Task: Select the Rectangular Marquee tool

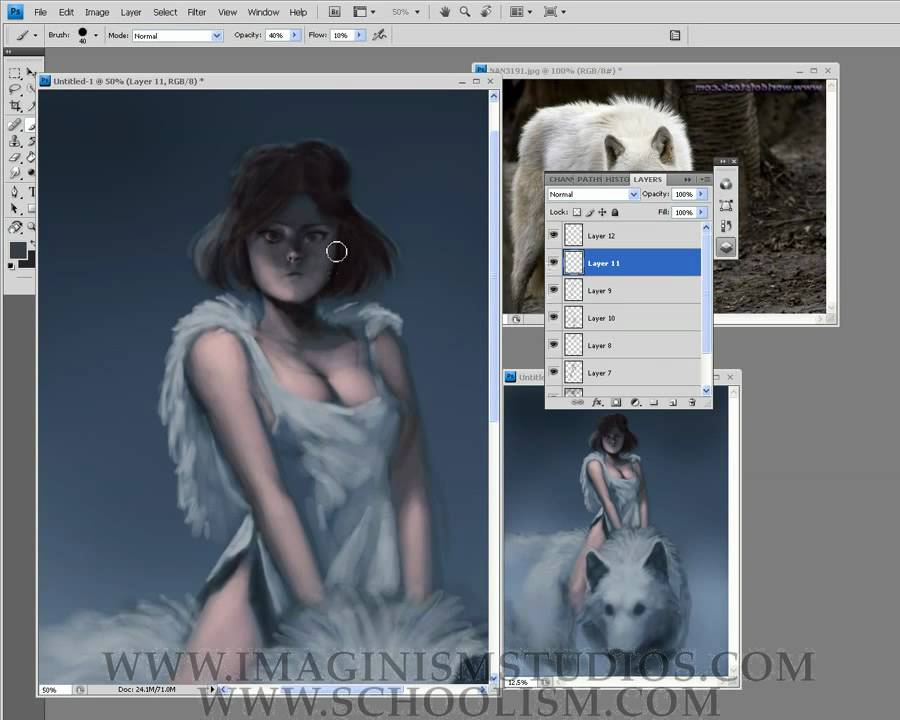Action: coord(15,73)
